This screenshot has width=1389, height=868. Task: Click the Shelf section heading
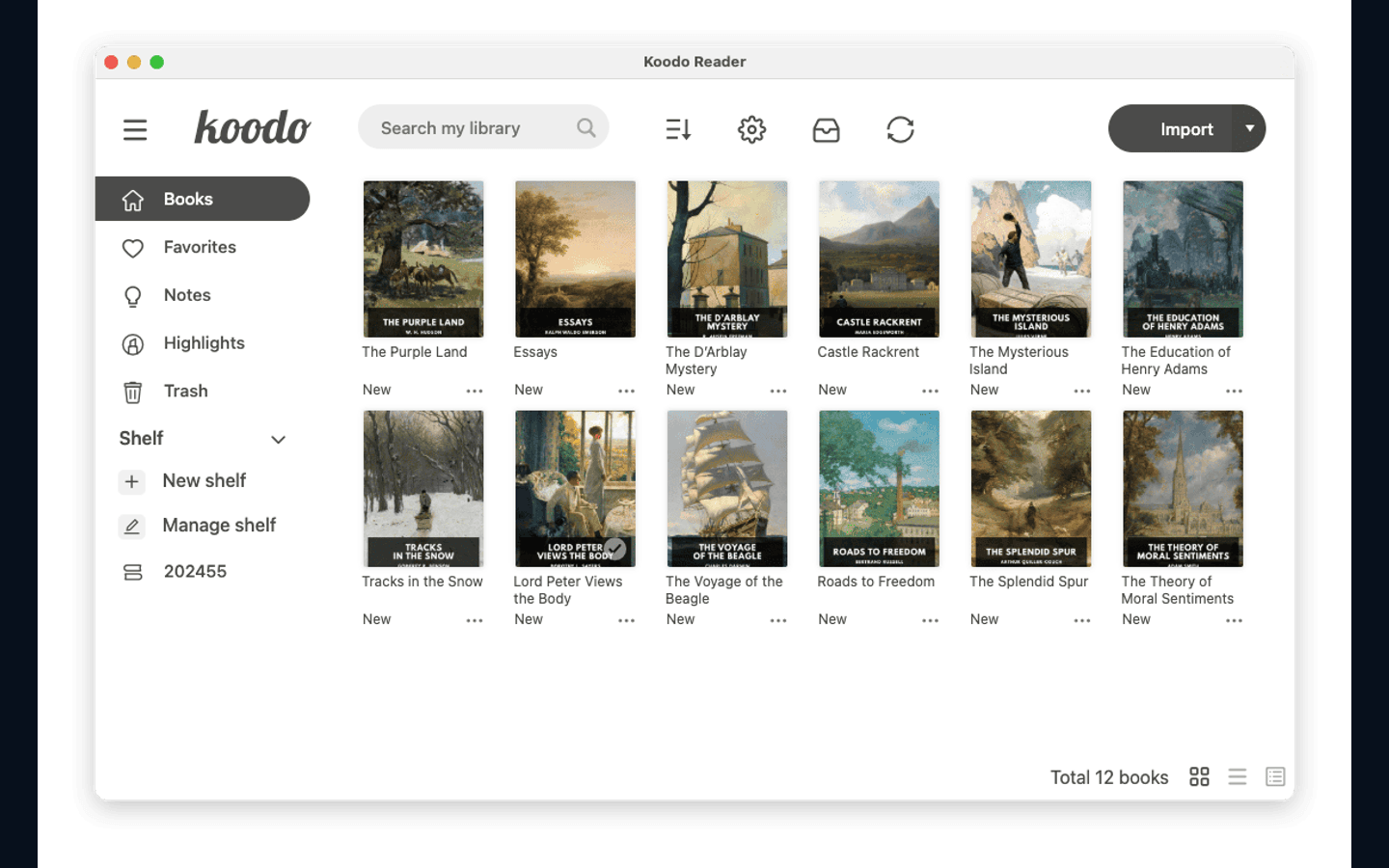coord(142,438)
